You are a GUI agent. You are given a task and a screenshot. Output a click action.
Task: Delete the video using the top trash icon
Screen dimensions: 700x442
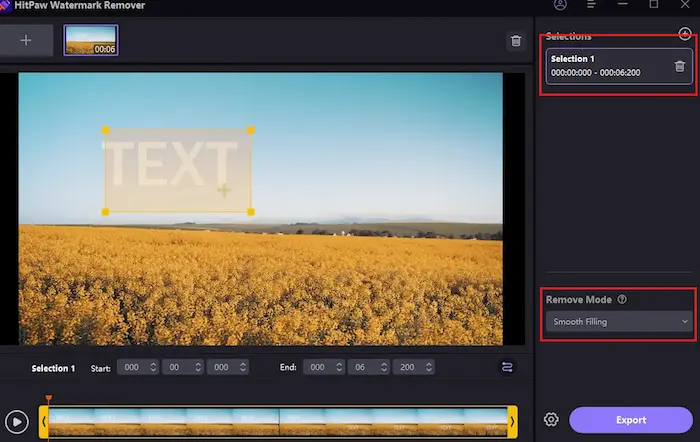516,41
